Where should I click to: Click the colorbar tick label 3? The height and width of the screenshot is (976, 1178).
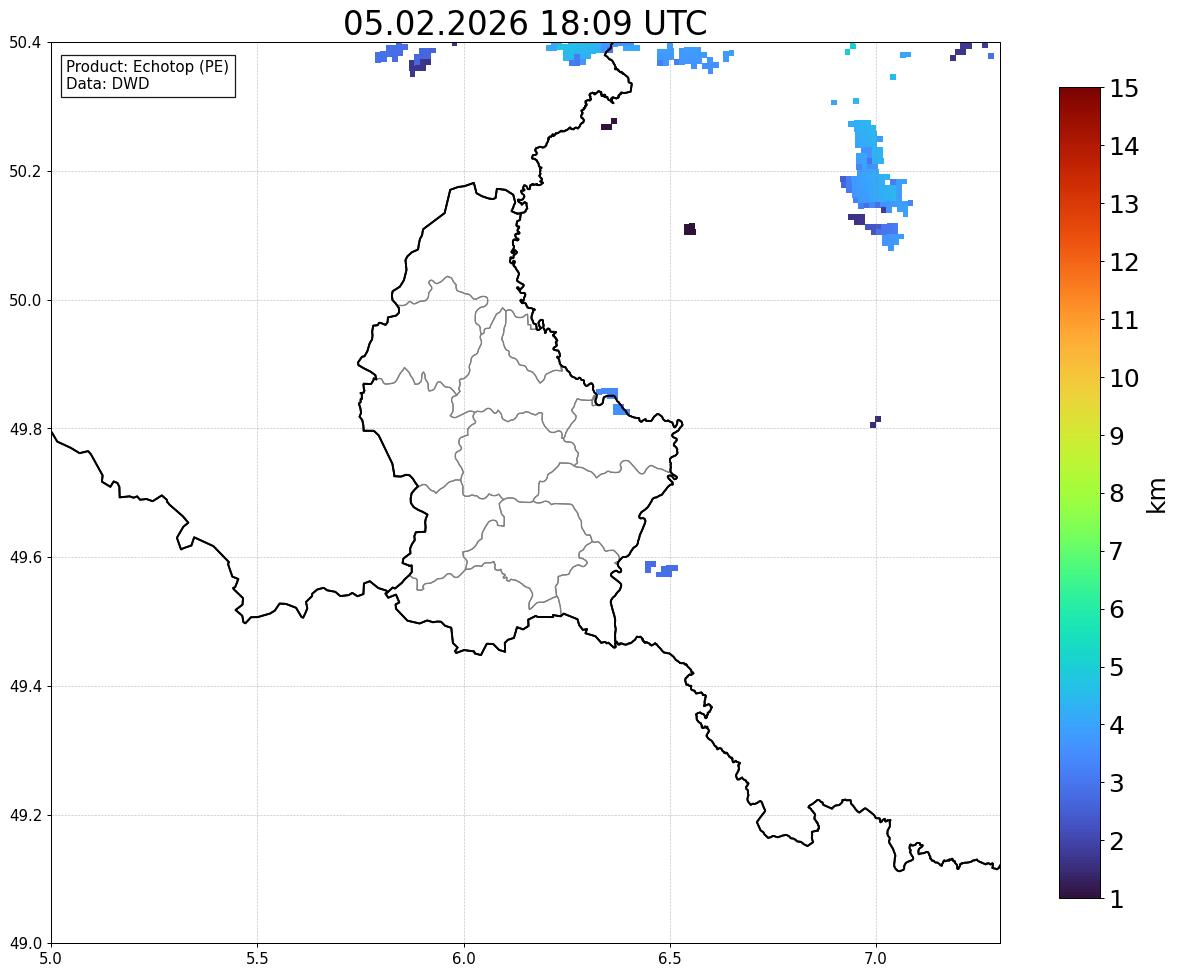(1117, 783)
